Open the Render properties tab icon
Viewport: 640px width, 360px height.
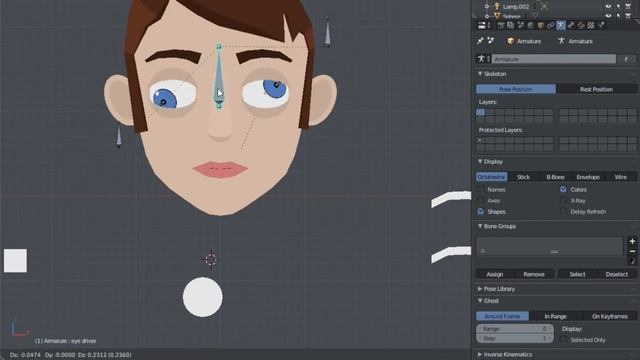501,25
